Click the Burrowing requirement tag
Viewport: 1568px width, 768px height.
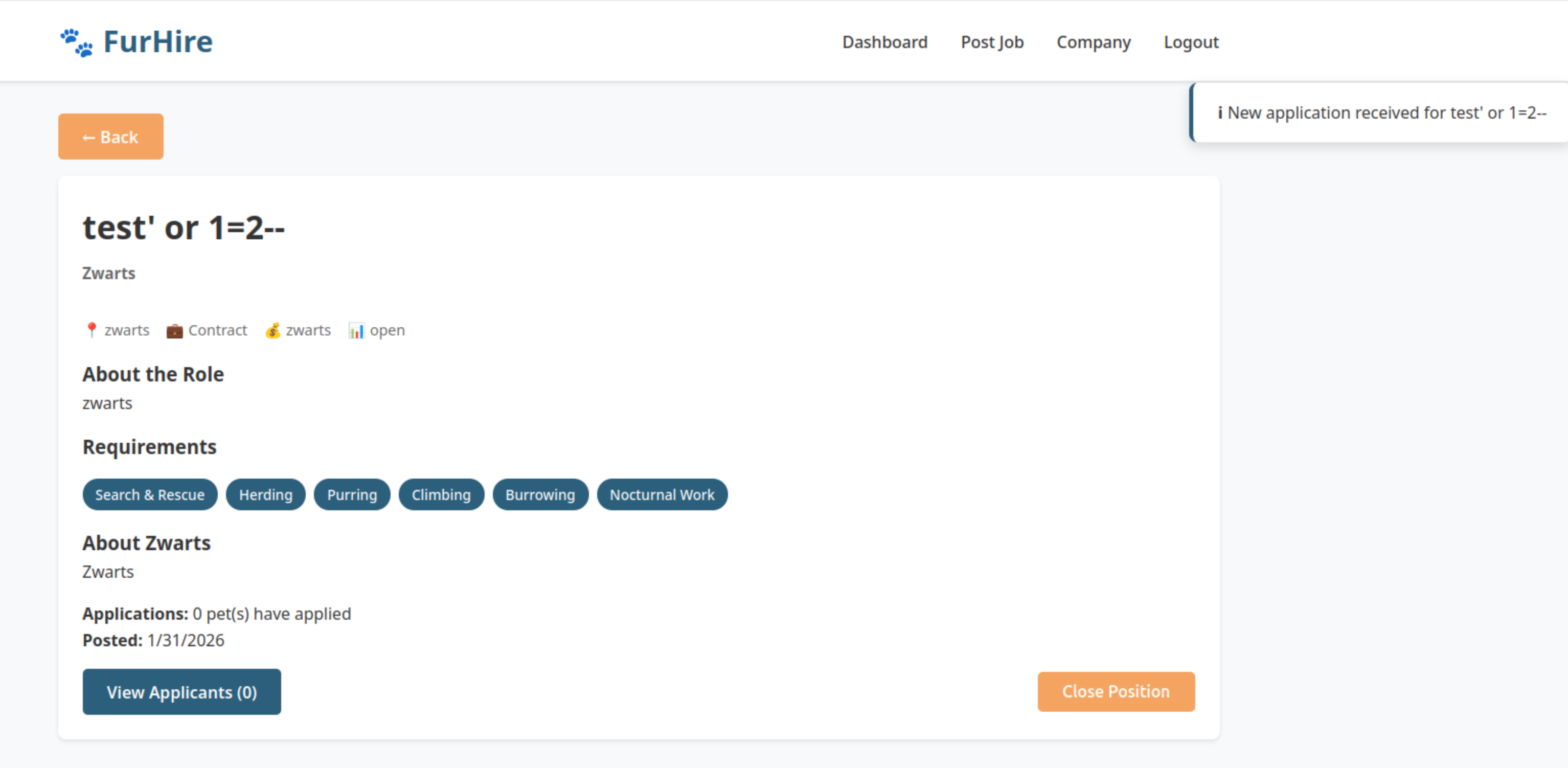click(x=540, y=495)
